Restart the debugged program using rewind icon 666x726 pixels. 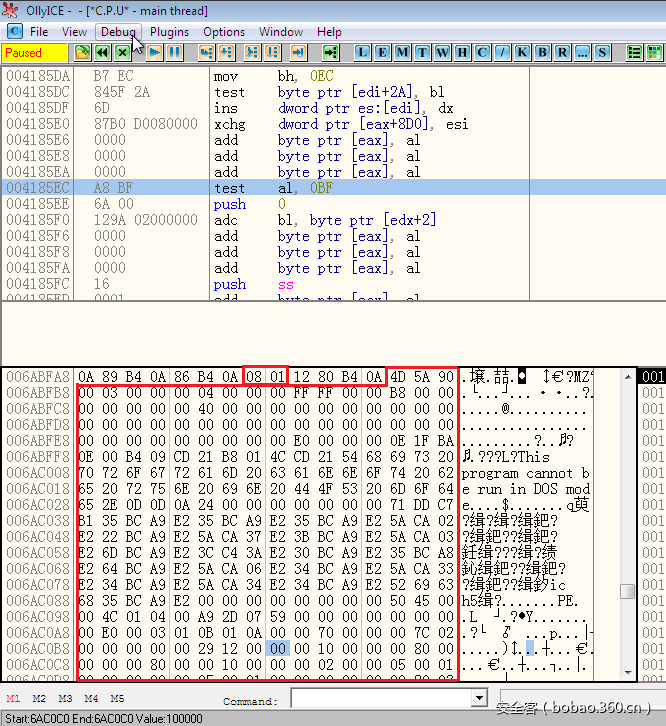click(101, 52)
